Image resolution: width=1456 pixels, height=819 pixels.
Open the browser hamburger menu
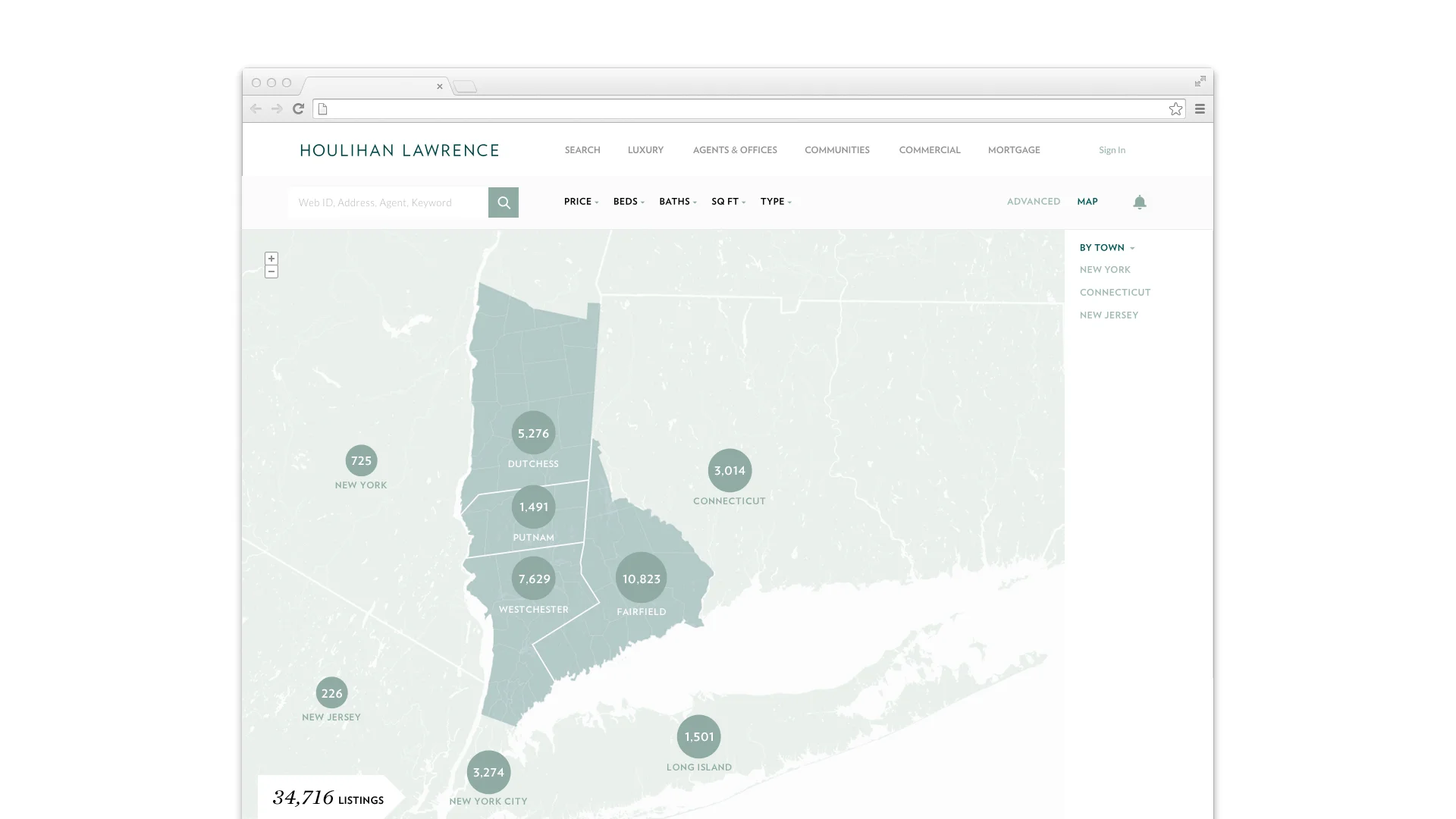tap(1200, 108)
